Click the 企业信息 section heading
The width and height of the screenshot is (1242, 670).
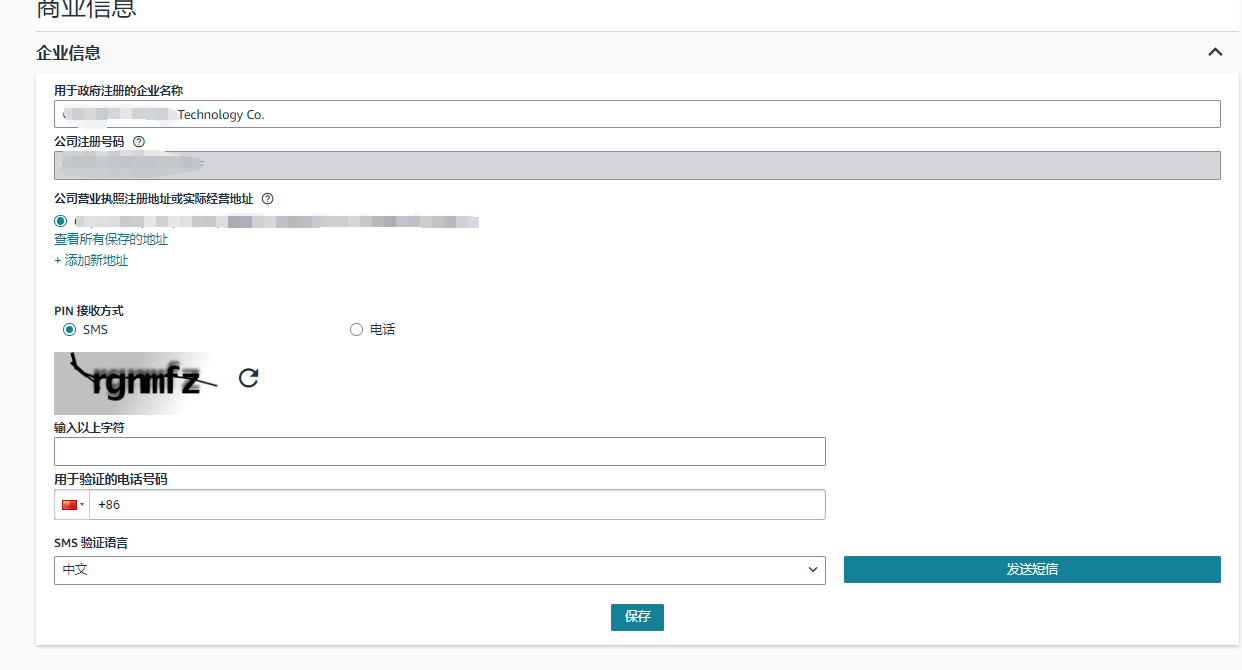68,52
